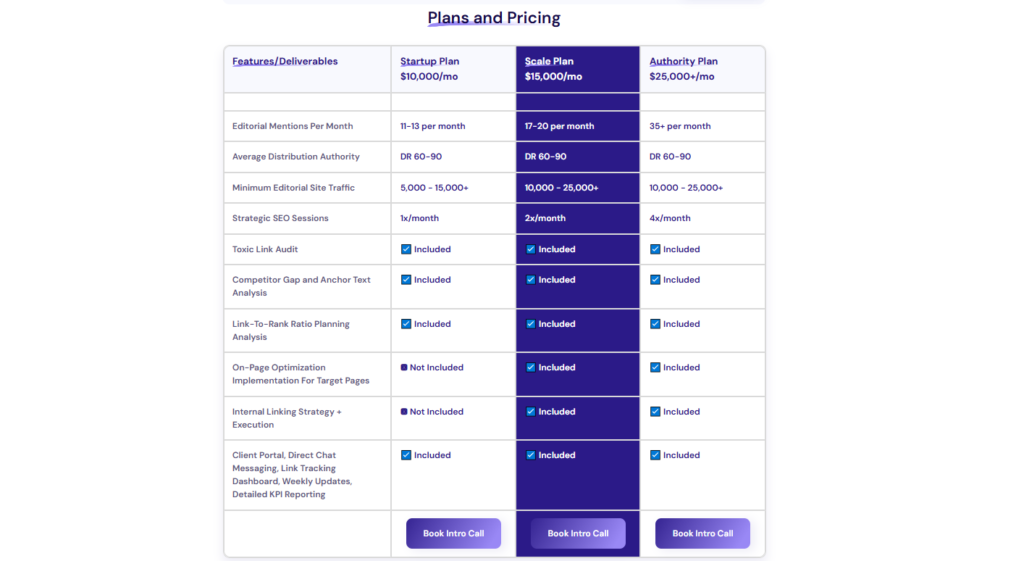Screen dimensions: 1024x561
Task: Click Startup Plan Competitor Gap Analysis checkbox
Action: (x=406, y=280)
